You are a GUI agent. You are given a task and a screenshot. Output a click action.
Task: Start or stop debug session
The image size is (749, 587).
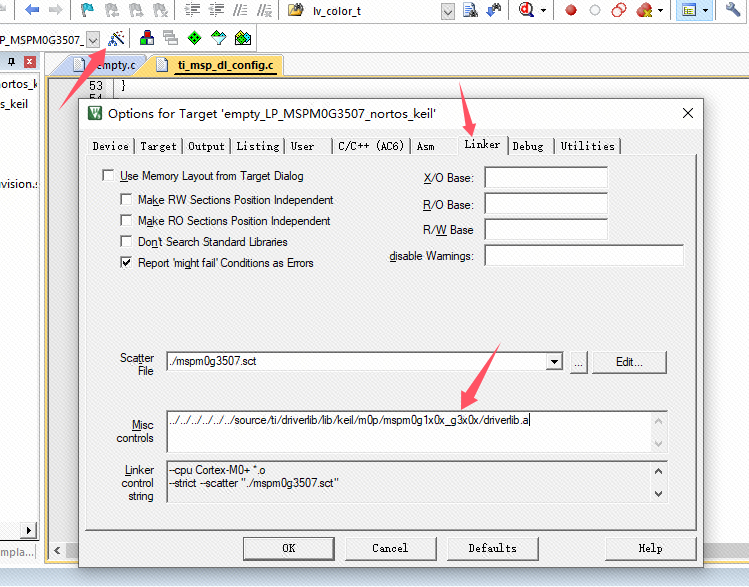526,10
